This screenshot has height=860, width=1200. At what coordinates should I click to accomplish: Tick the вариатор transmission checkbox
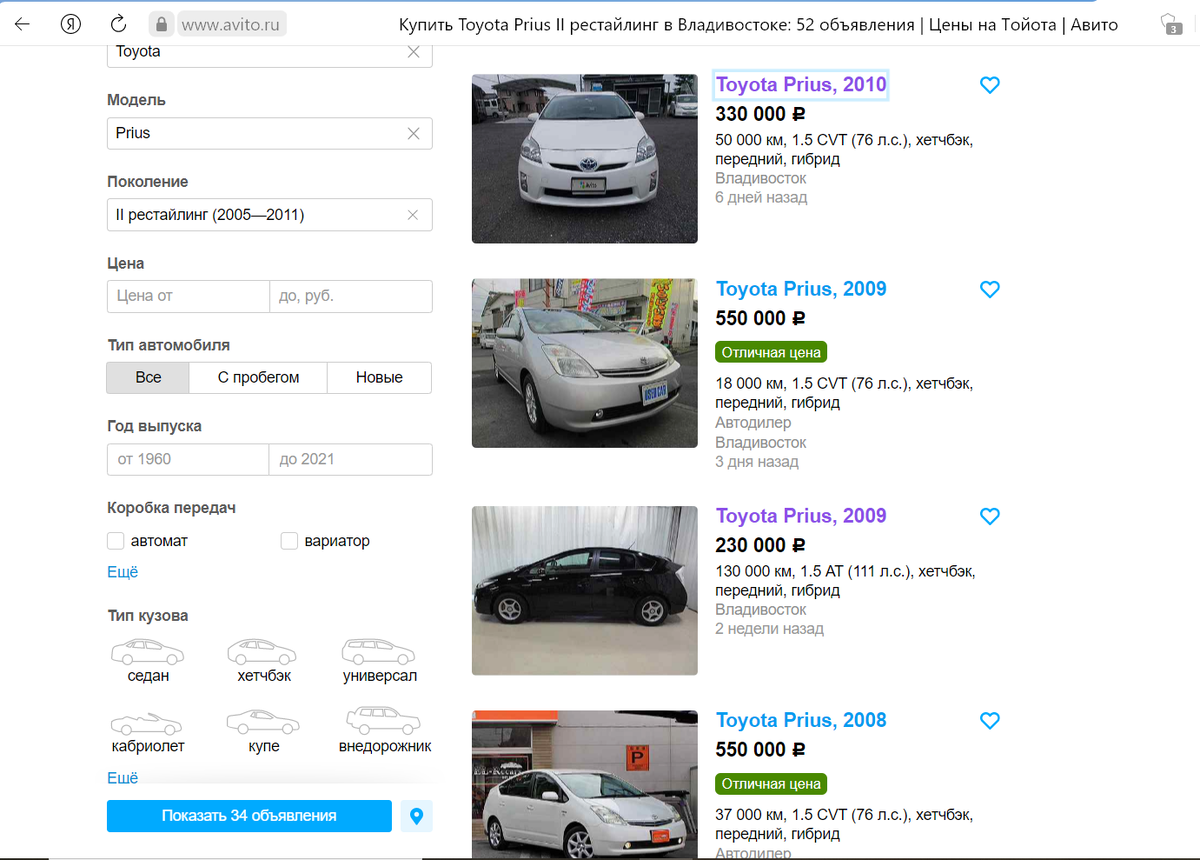click(x=289, y=541)
